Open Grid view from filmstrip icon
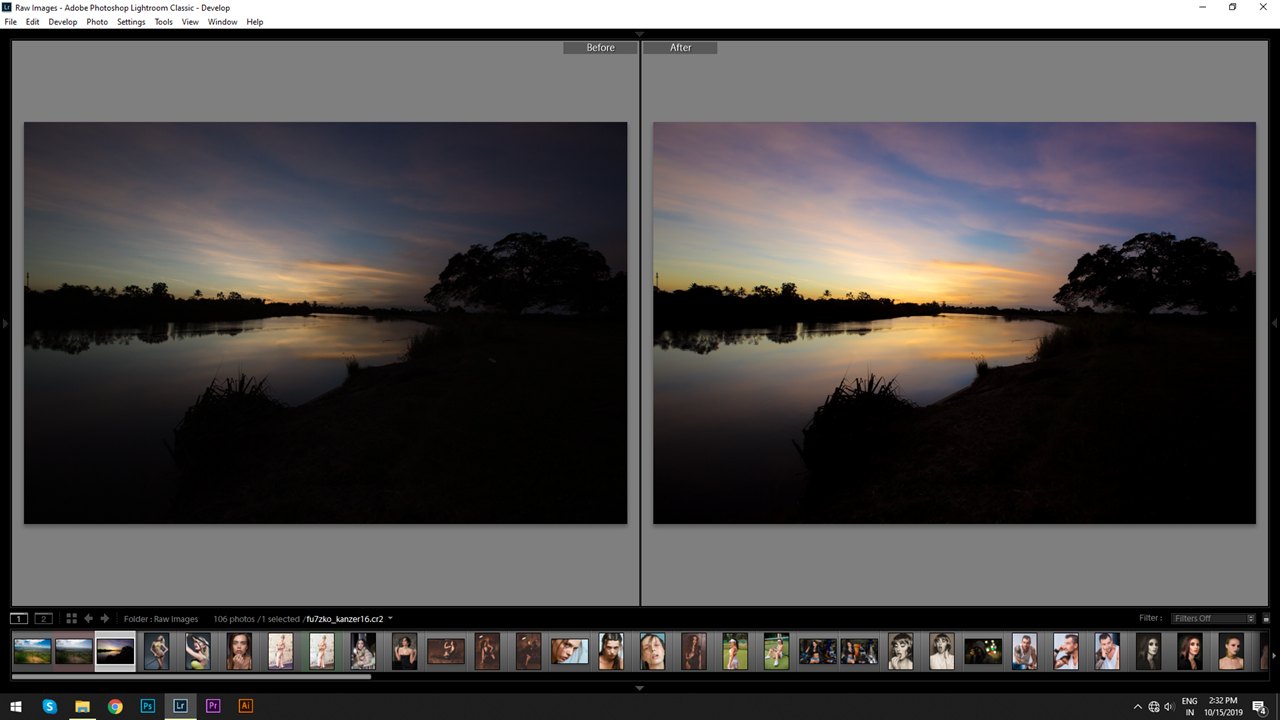 click(71, 619)
